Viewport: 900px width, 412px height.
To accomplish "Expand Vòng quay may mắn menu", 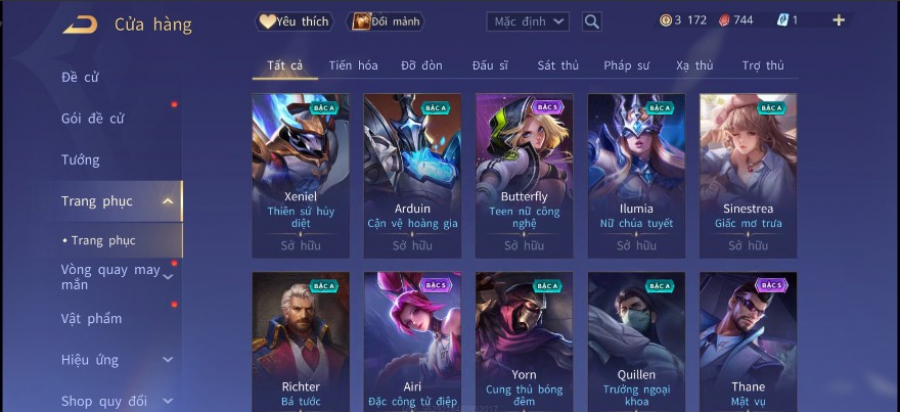I will point(168,277).
